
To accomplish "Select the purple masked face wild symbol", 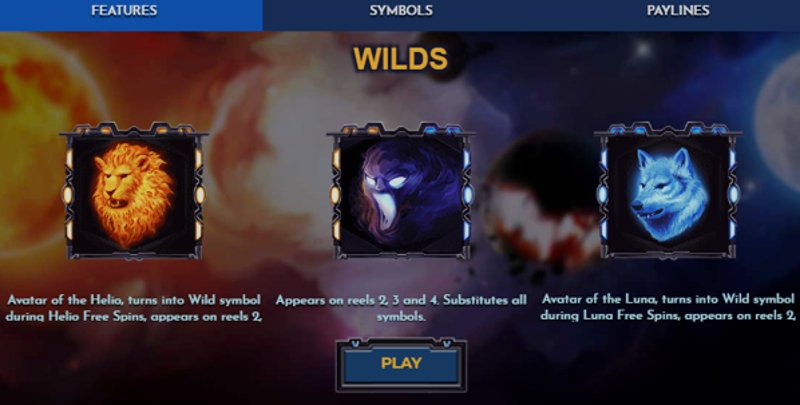I will [401, 191].
